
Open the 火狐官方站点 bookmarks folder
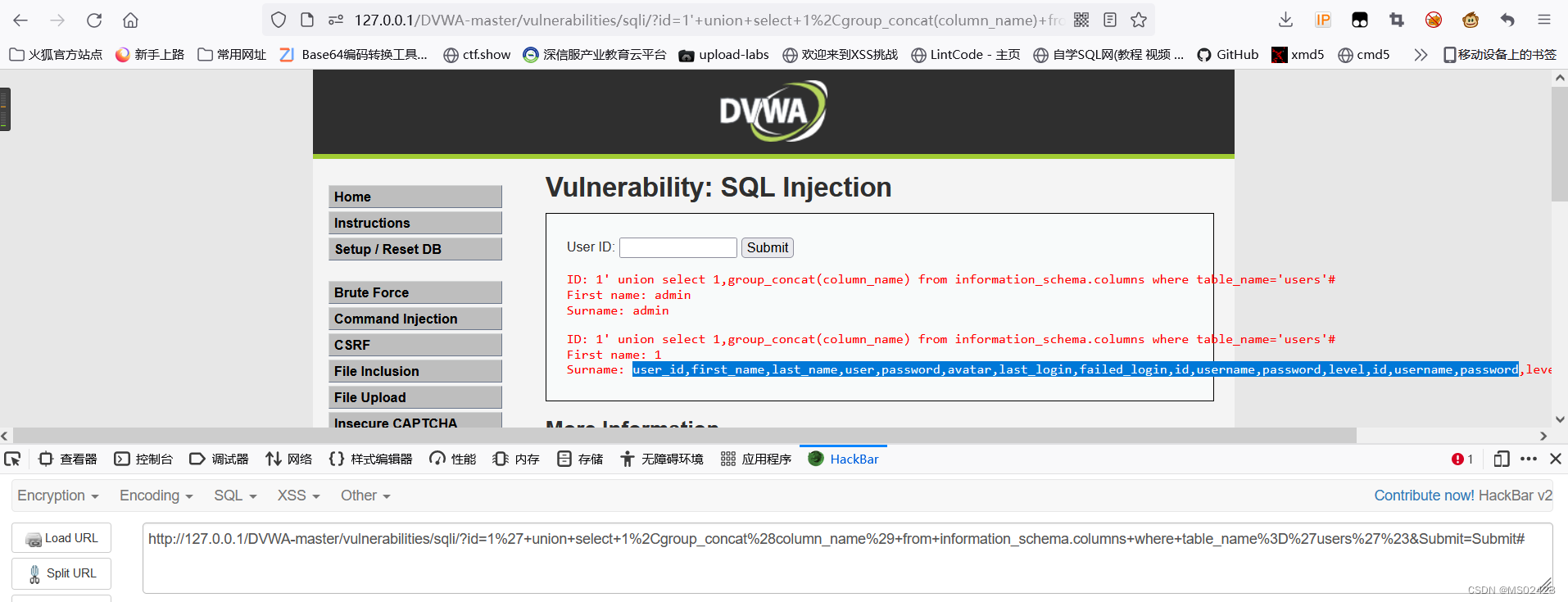coord(56,55)
